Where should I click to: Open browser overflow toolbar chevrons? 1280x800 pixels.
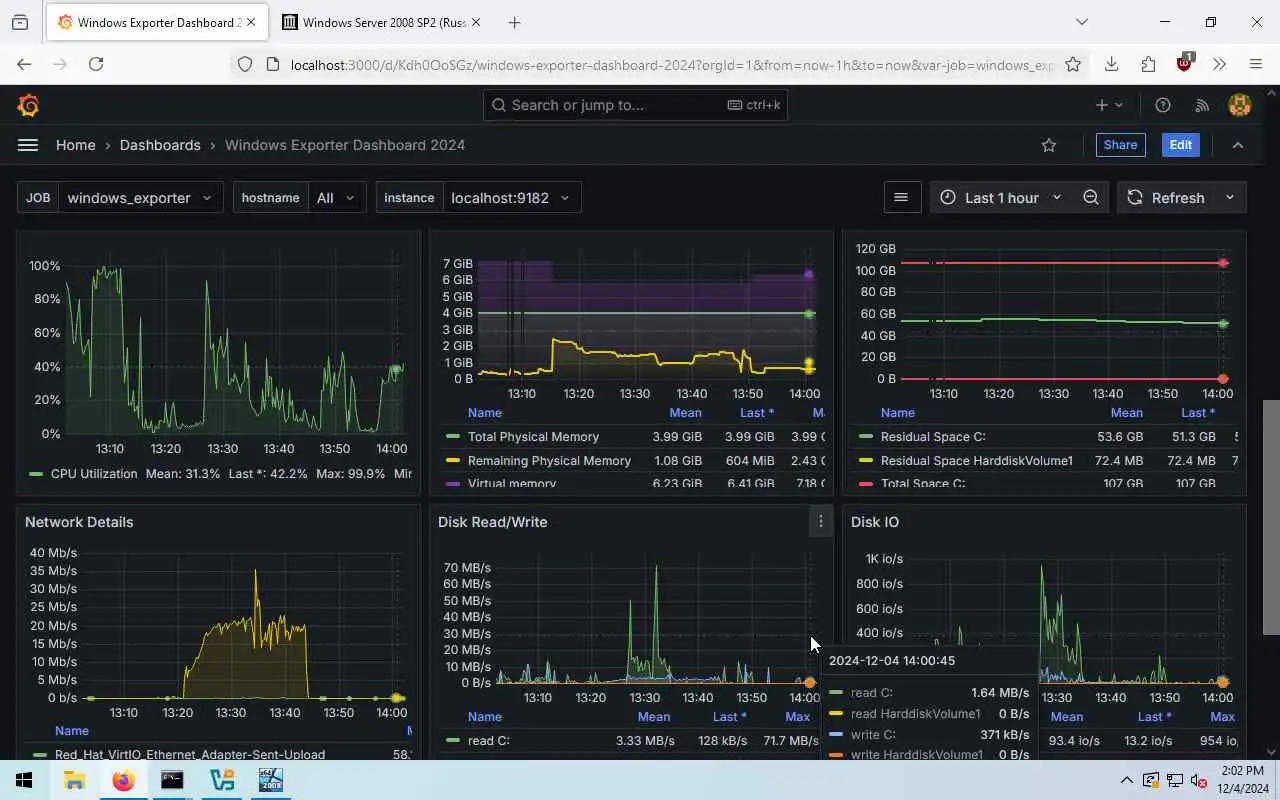click(1220, 64)
